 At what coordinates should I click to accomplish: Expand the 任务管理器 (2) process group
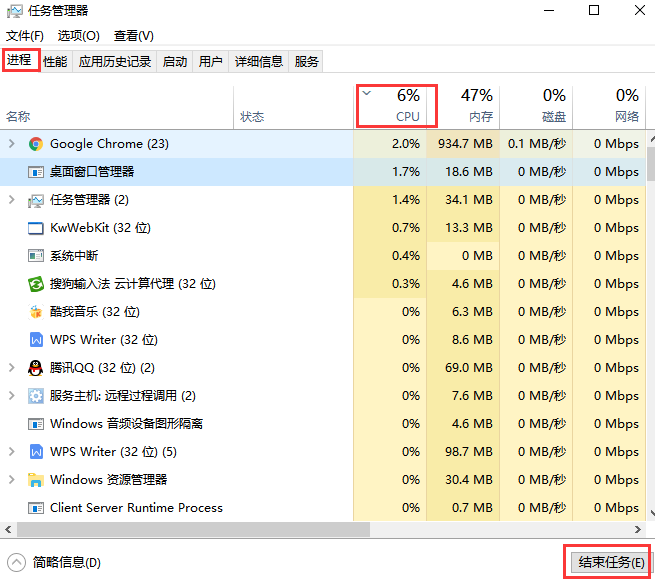[x=12, y=200]
